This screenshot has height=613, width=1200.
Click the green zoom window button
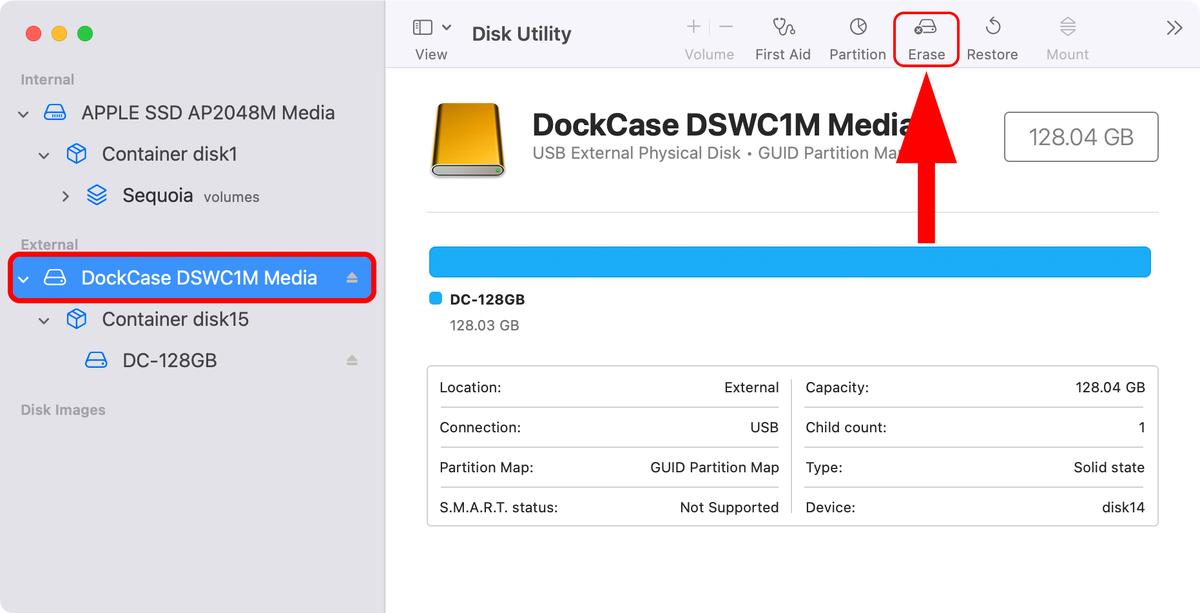85,33
